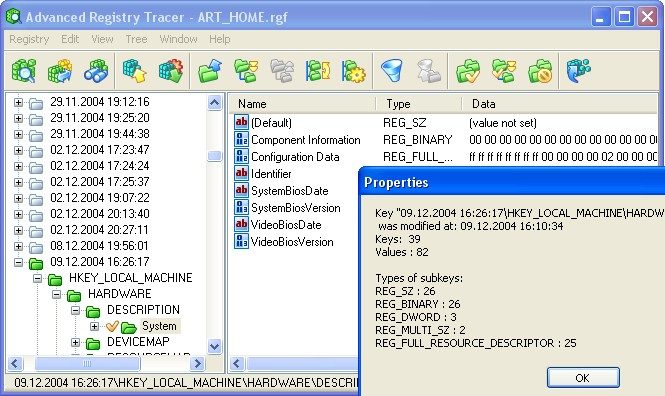Screen dimensions: 665x396
Task: Click the grayed-out folders toolbar icon
Action: [282, 70]
